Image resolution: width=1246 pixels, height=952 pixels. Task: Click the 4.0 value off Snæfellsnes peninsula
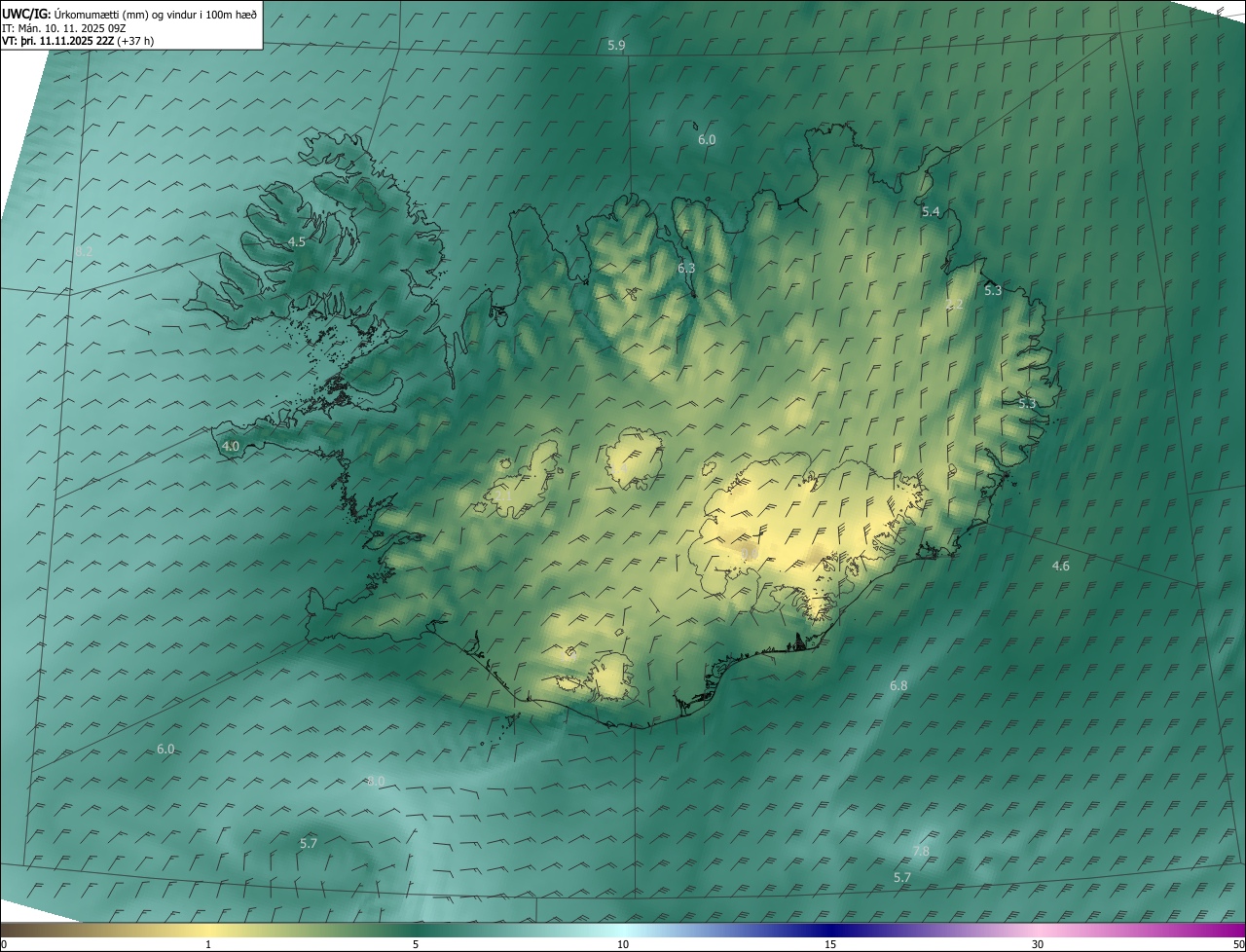tap(231, 446)
